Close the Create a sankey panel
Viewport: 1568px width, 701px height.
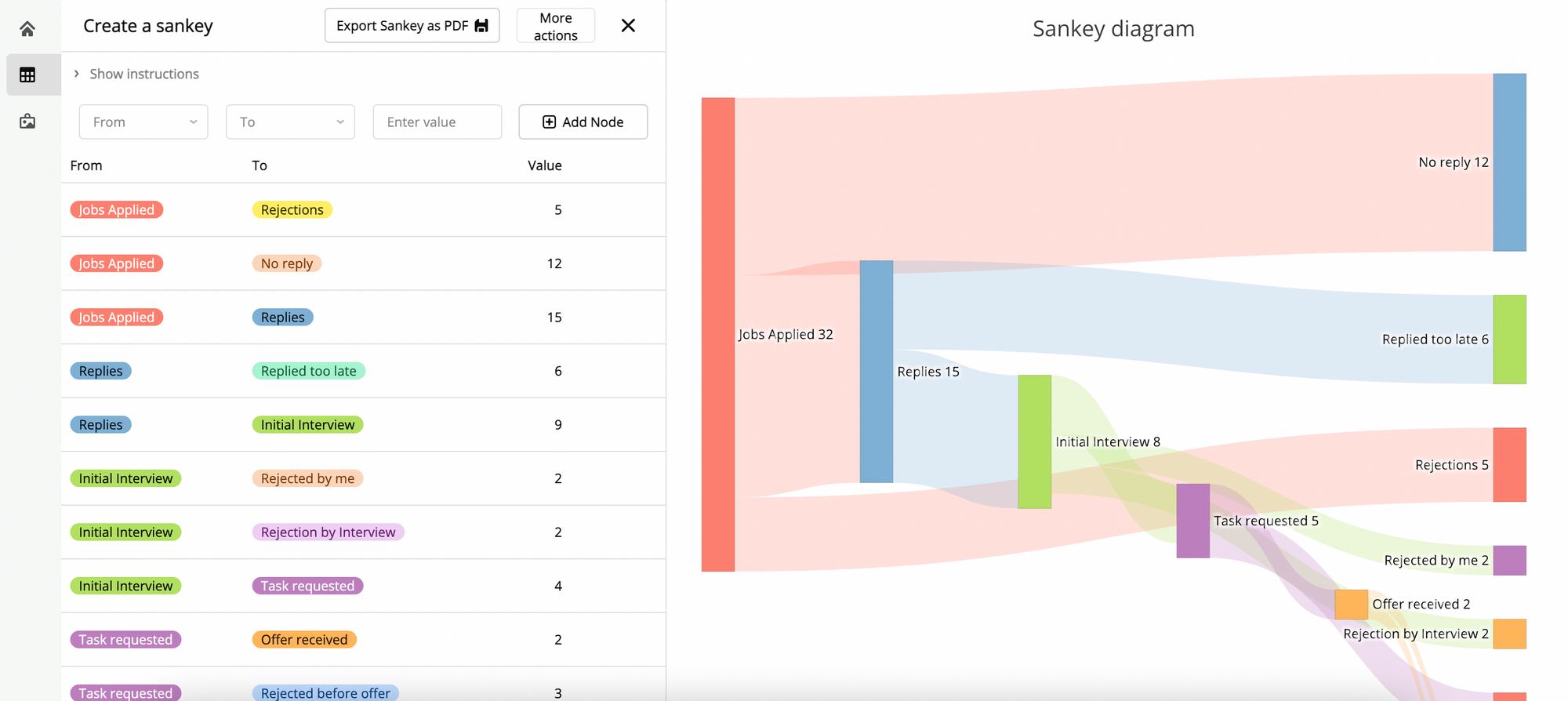pos(628,26)
